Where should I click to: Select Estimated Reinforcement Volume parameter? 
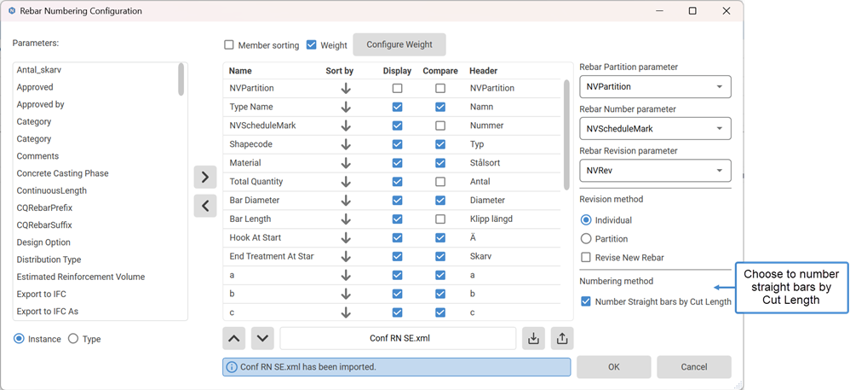pyautogui.click(x=81, y=277)
